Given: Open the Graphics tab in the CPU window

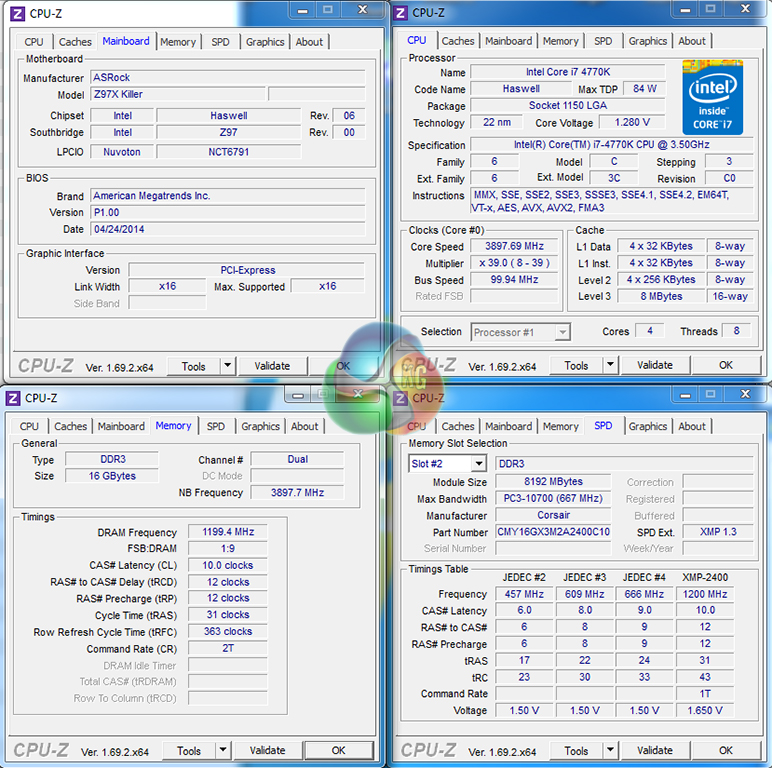Looking at the screenshot, I should [x=647, y=41].
